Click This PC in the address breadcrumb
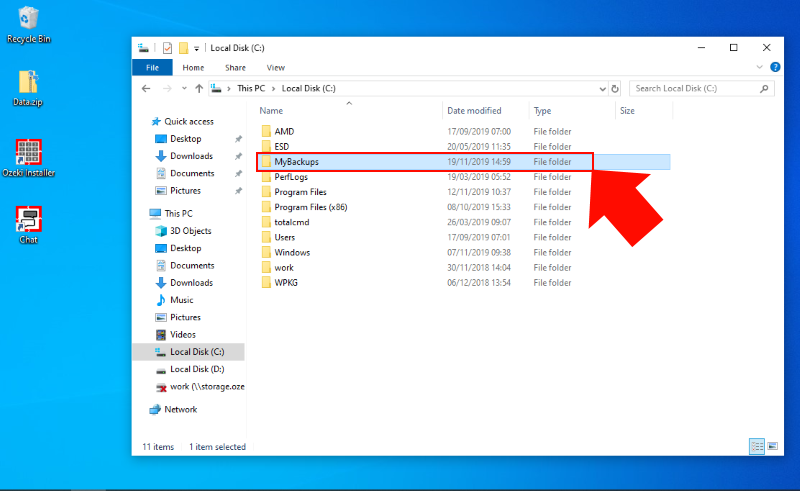Screen dimensions: 800x491 point(251,88)
